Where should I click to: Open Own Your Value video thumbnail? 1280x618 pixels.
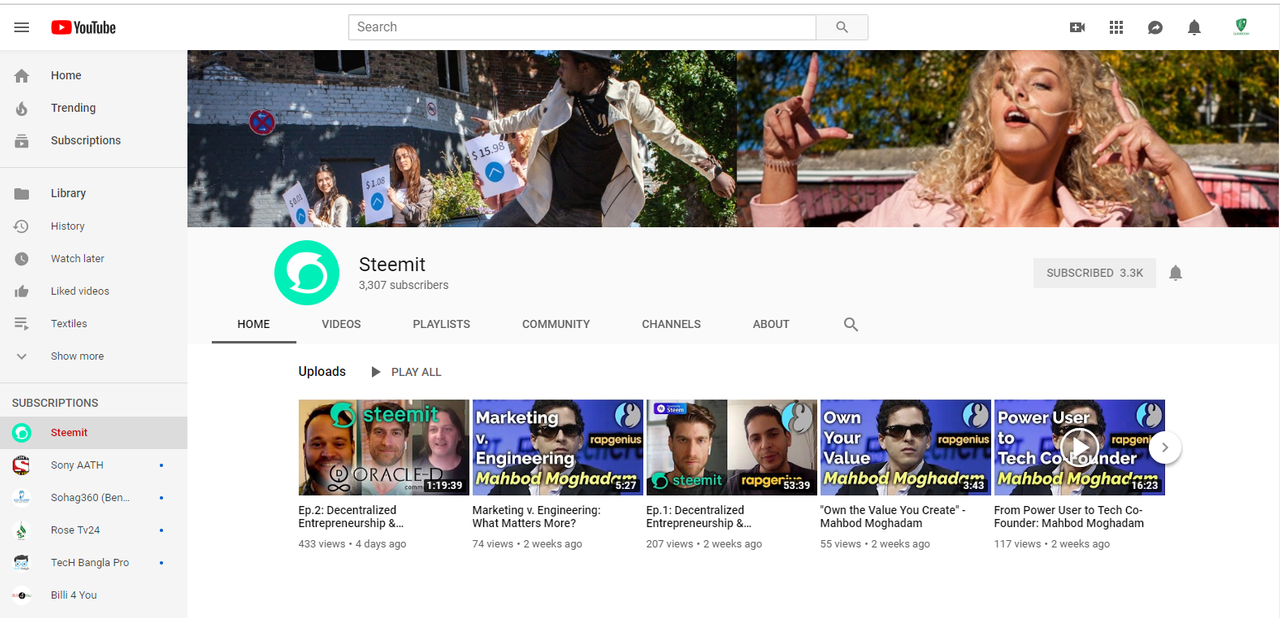click(905, 447)
